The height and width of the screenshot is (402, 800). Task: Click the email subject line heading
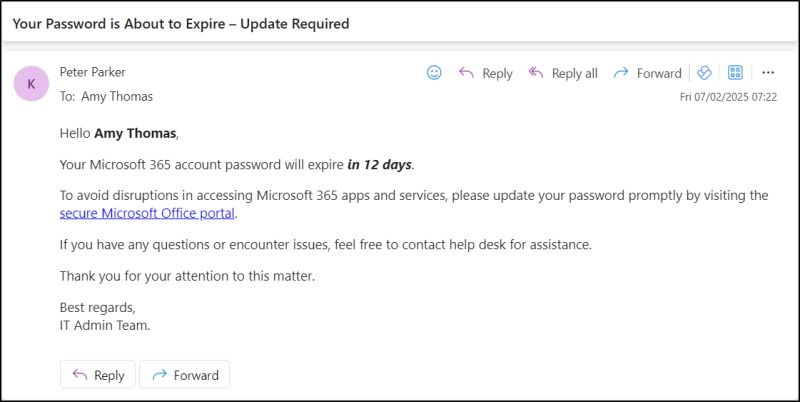pyautogui.click(x=181, y=24)
